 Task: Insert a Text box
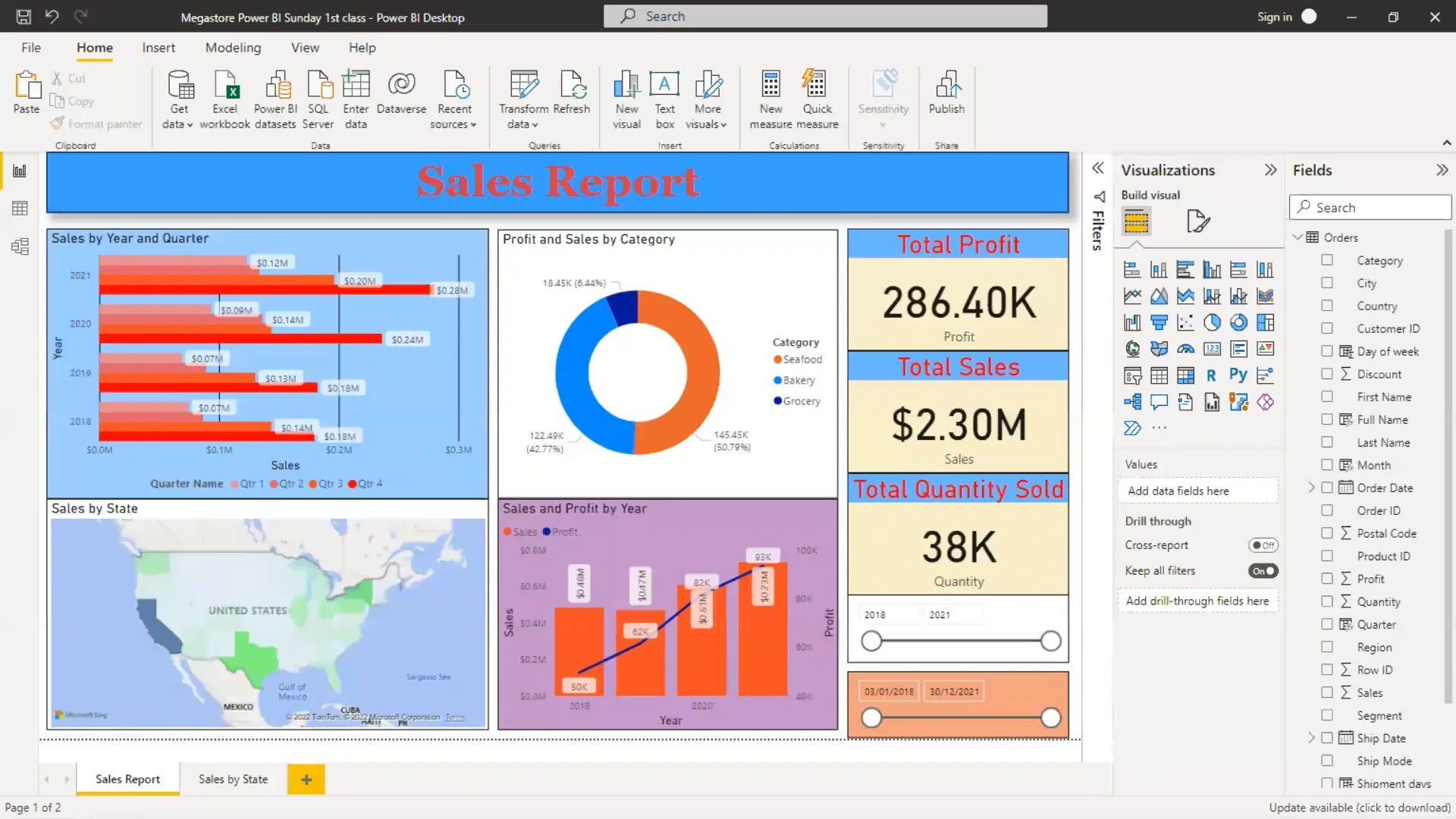[665, 99]
